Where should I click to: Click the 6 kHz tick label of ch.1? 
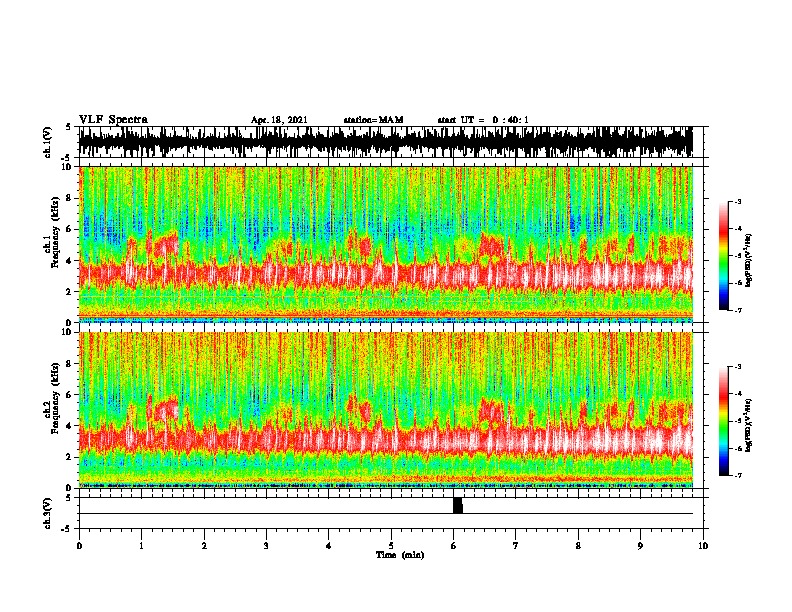69,229
